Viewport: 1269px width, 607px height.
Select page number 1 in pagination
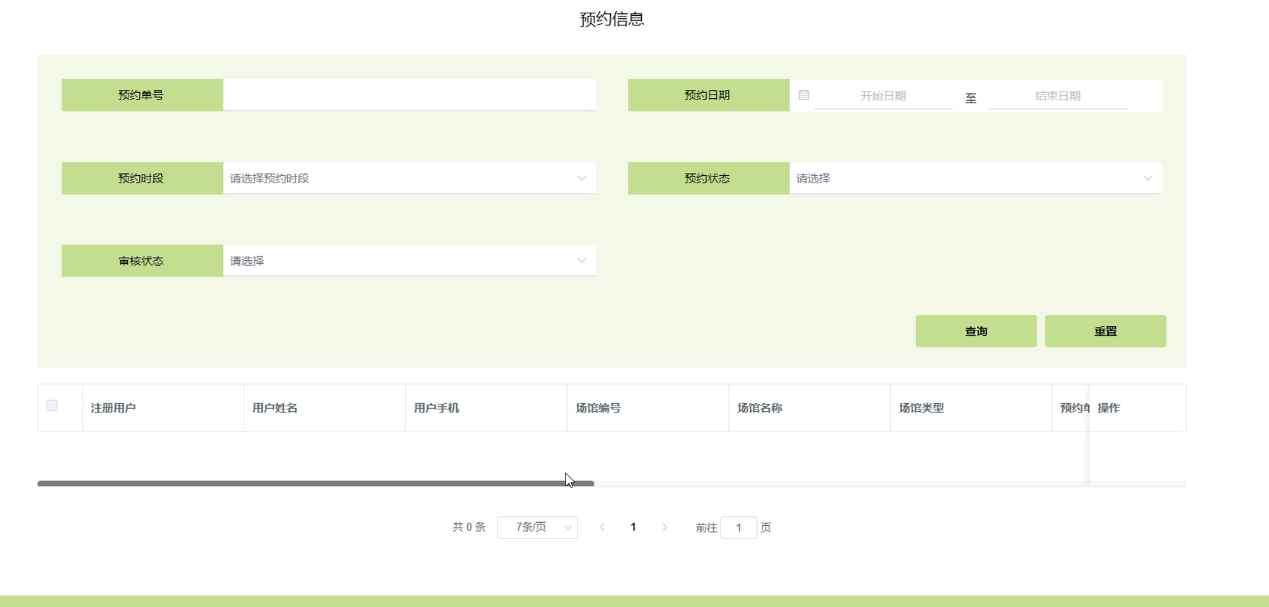coord(634,527)
